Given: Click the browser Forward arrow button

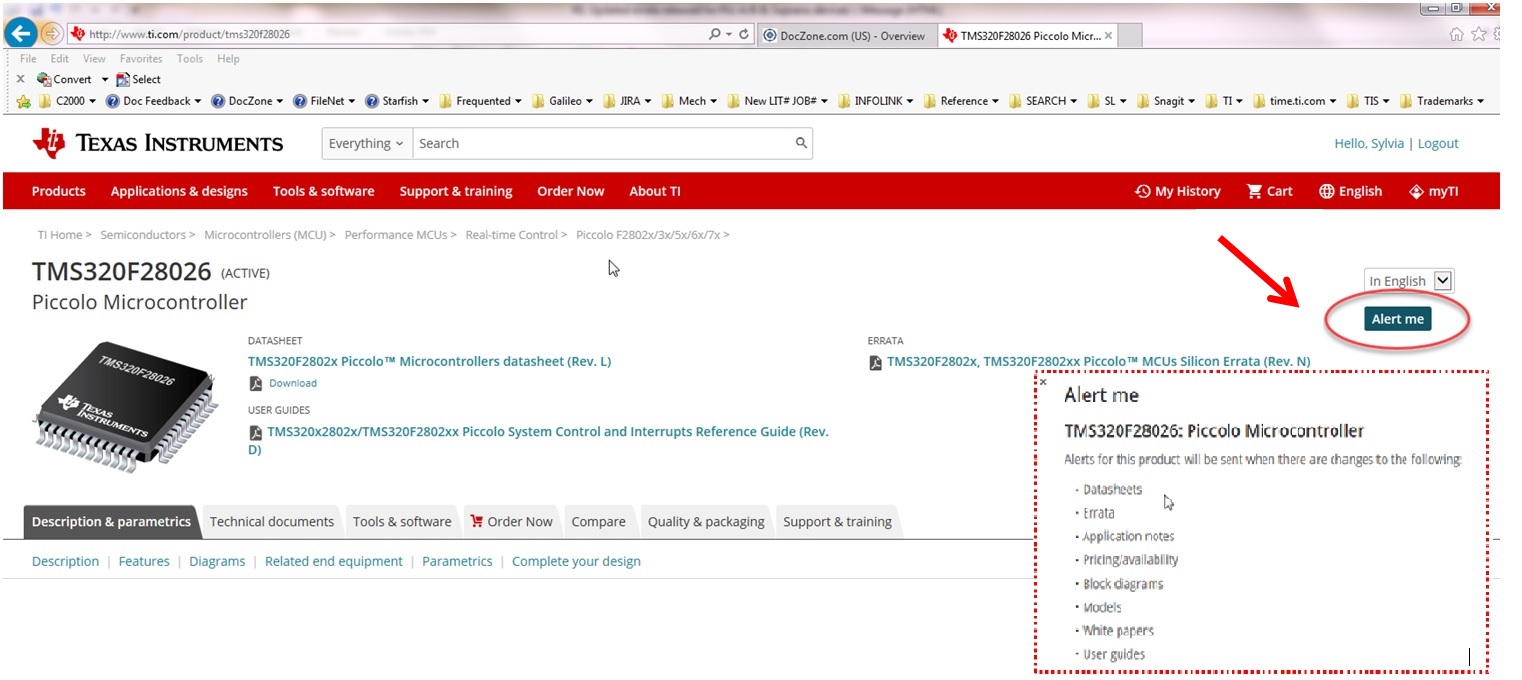Looking at the screenshot, I should (x=52, y=34).
